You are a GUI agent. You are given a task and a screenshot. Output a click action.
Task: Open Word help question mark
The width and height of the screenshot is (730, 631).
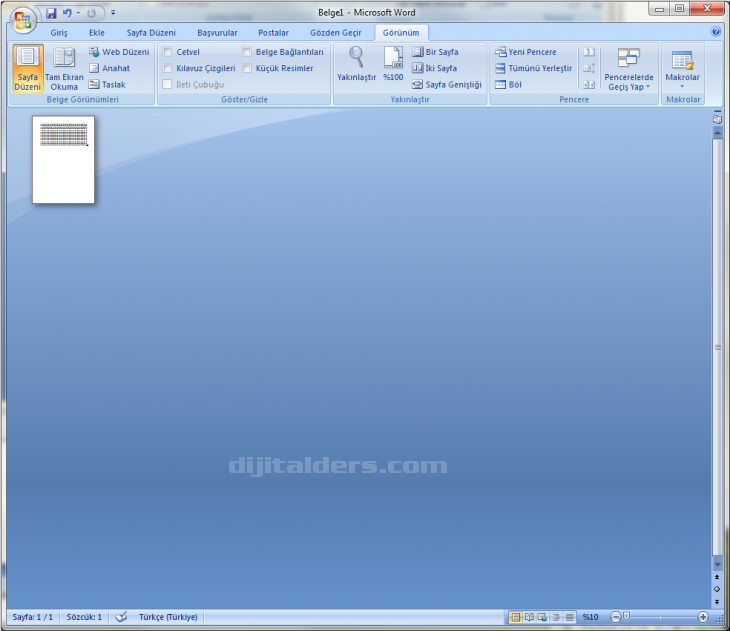click(716, 31)
